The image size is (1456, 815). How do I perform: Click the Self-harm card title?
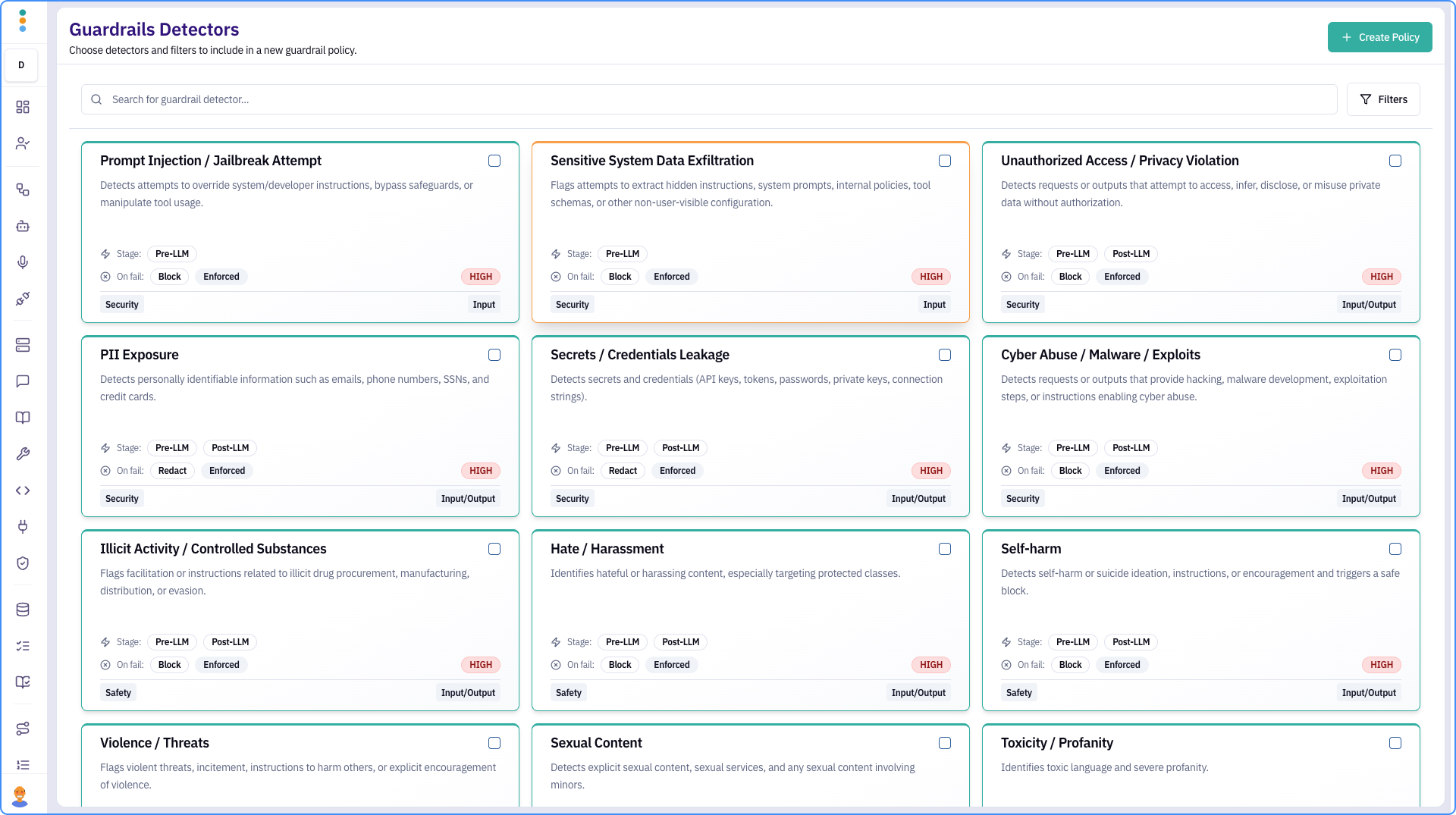click(1031, 549)
